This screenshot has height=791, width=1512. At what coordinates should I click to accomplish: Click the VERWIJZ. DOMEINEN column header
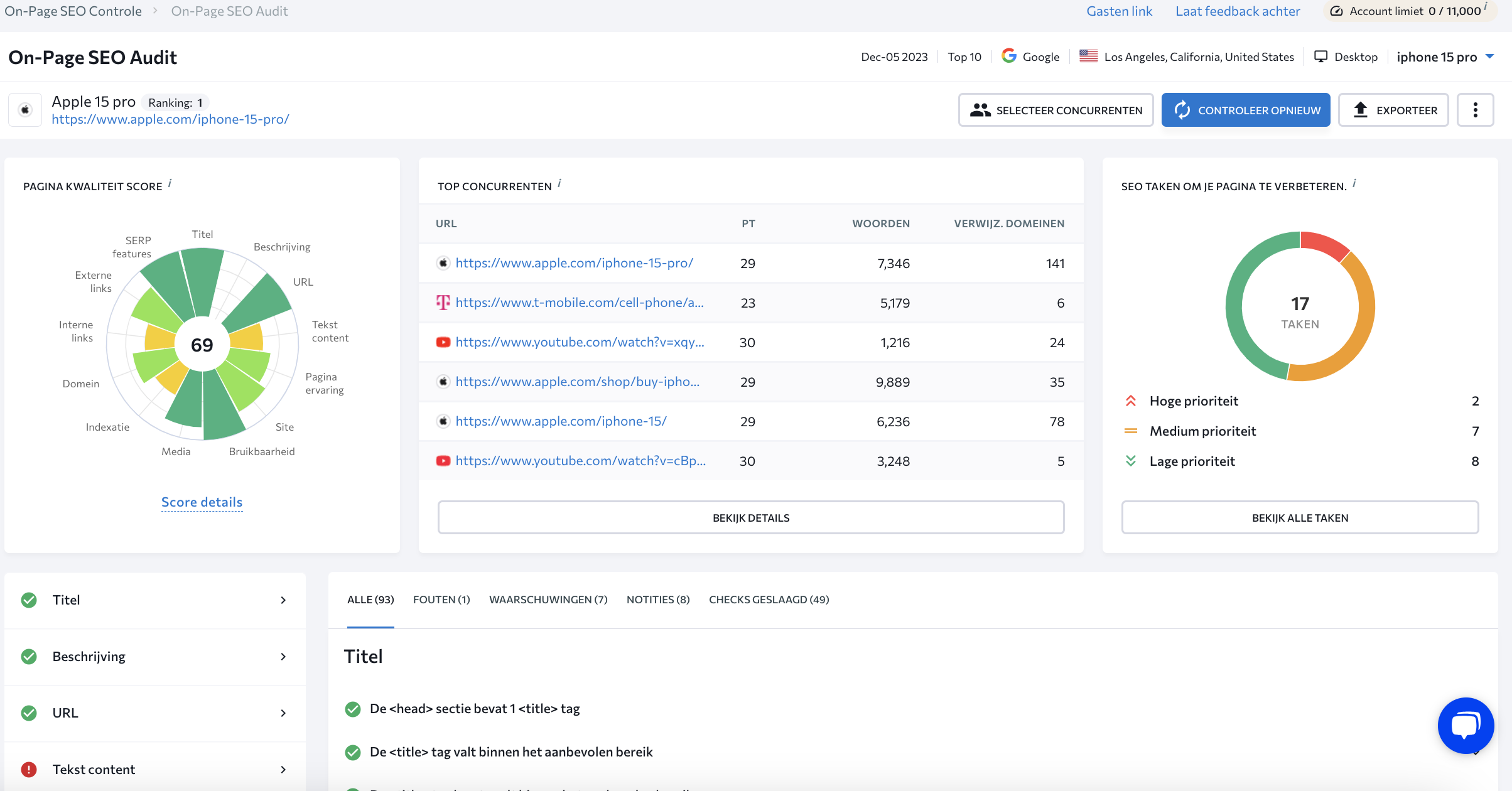point(1009,223)
